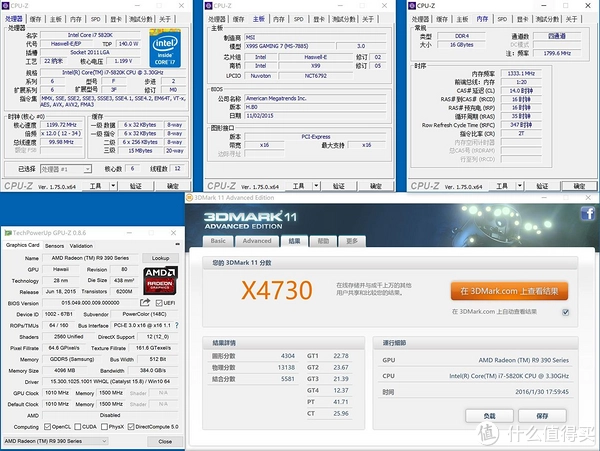The height and width of the screenshot is (451, 600).
Task: Open the Sensors tab in GPU-Z
Action: [x=54, y=246]
